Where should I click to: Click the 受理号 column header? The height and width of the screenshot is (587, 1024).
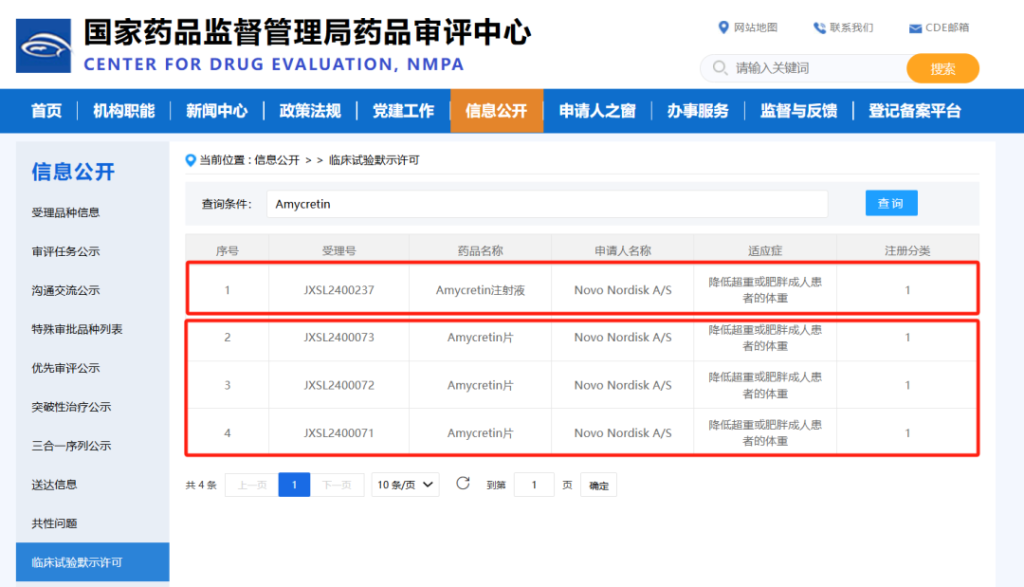(339, 250)
